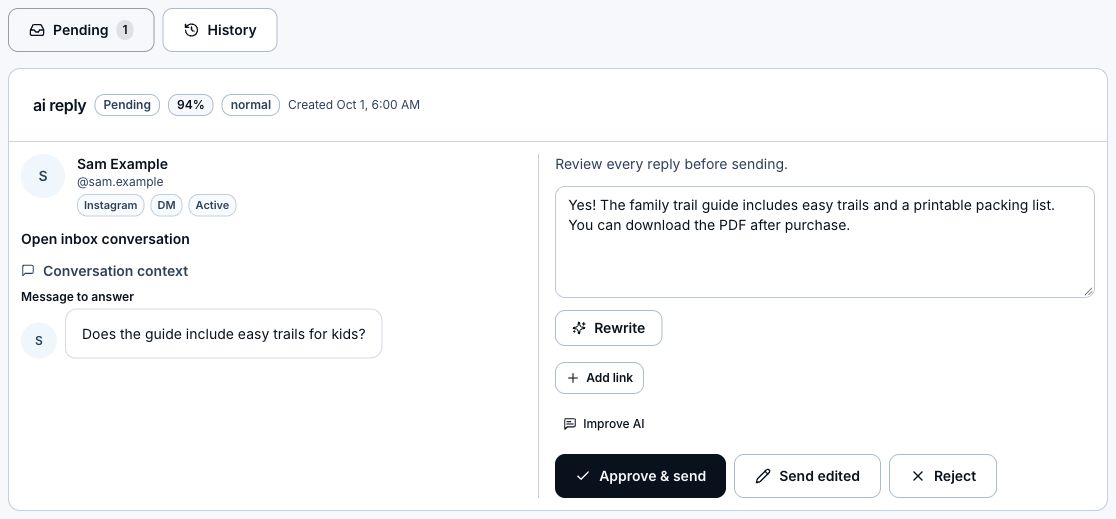Click the Instagram tag
The height and width of the screenshot is (519, 1116).
(x=110, y=205)
